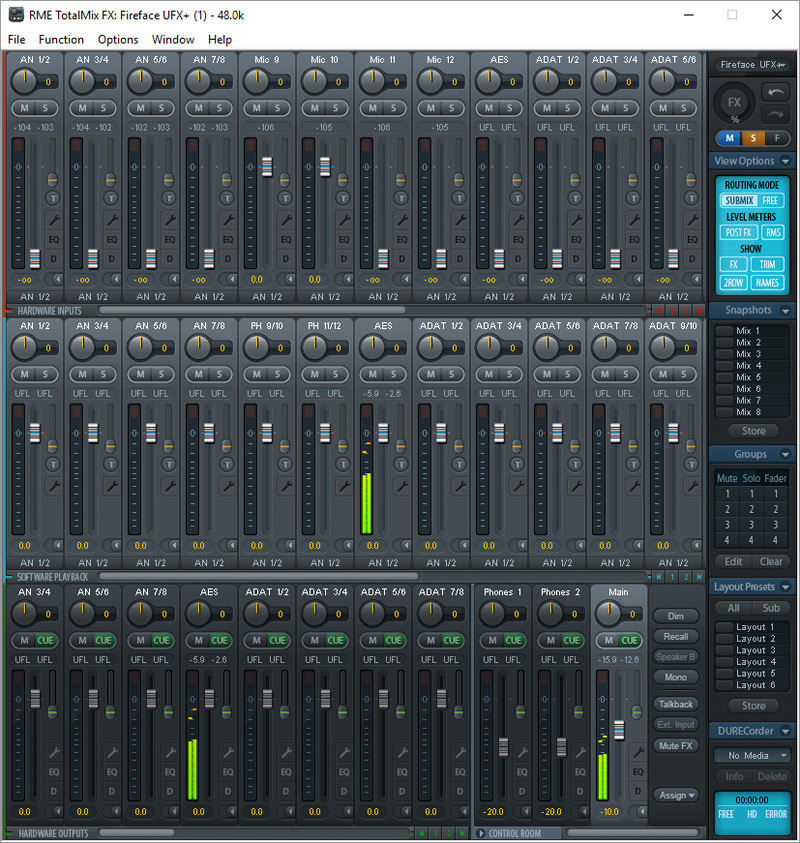The height and width of the screenshot is (843, 800).
Task: Collapse the View Options section
Action: (x=786, y=161)
